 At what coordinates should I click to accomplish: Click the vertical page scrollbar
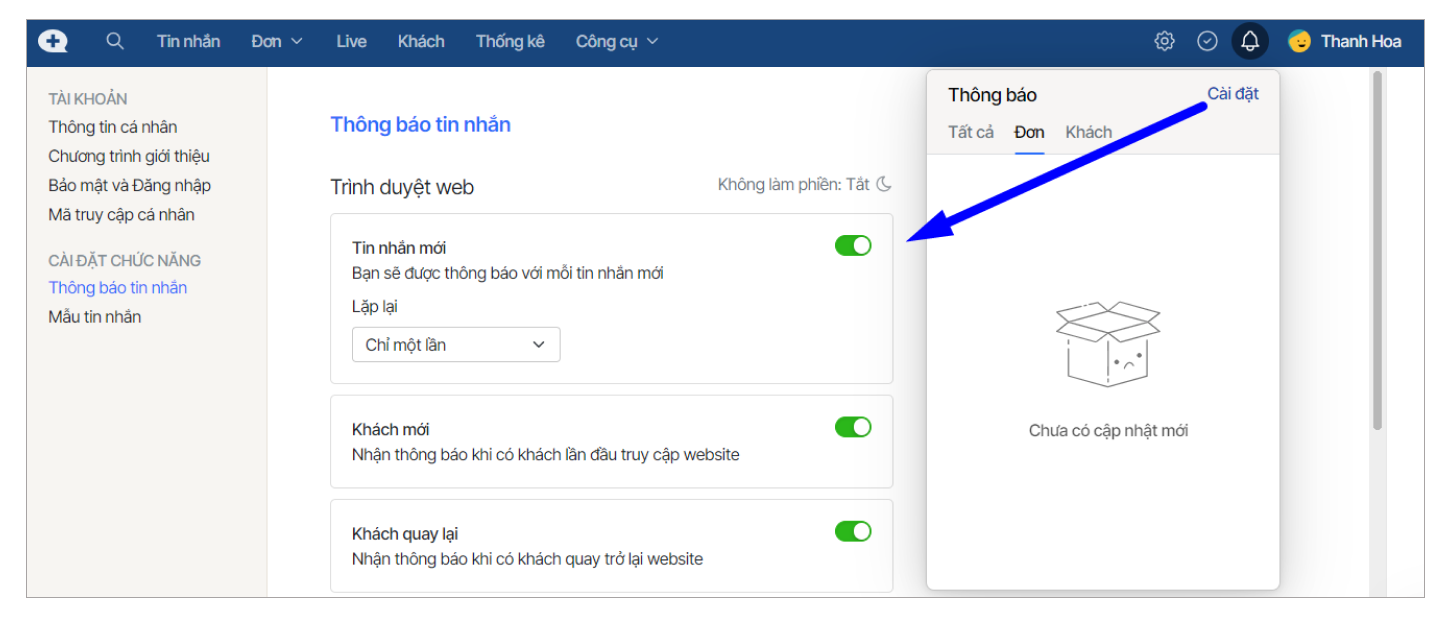point(1377,250)
